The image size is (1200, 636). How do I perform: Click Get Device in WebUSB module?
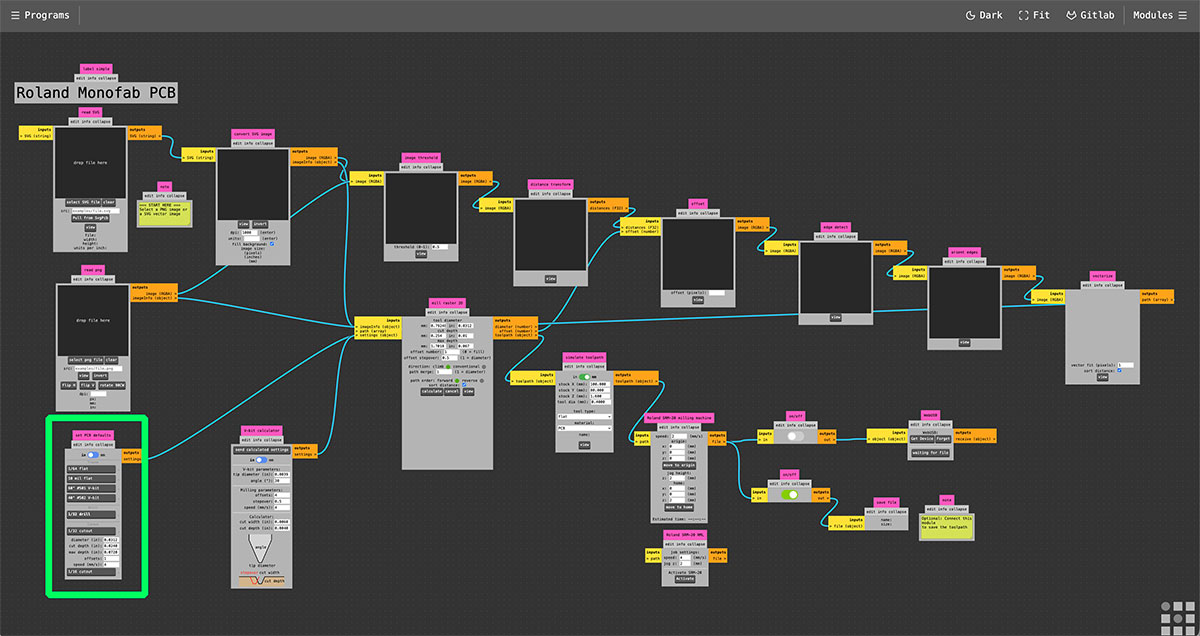click(924, 439)
